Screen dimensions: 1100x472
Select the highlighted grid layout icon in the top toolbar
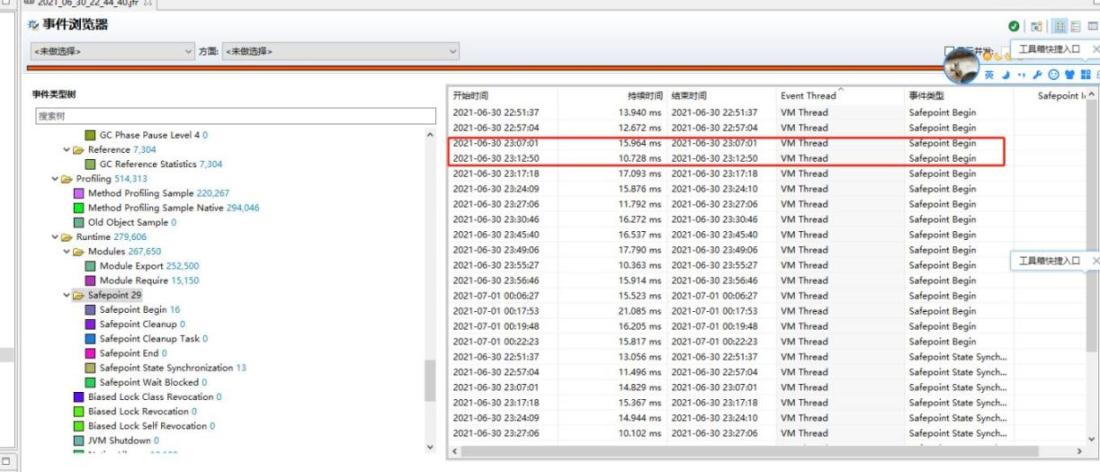click(x=1059, y=26)
